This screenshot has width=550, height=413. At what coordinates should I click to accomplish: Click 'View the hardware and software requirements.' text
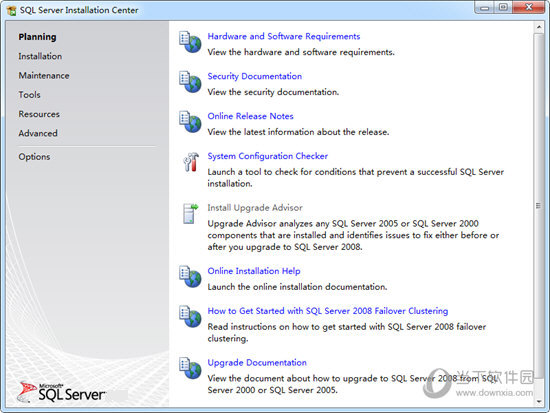[301, 52]
